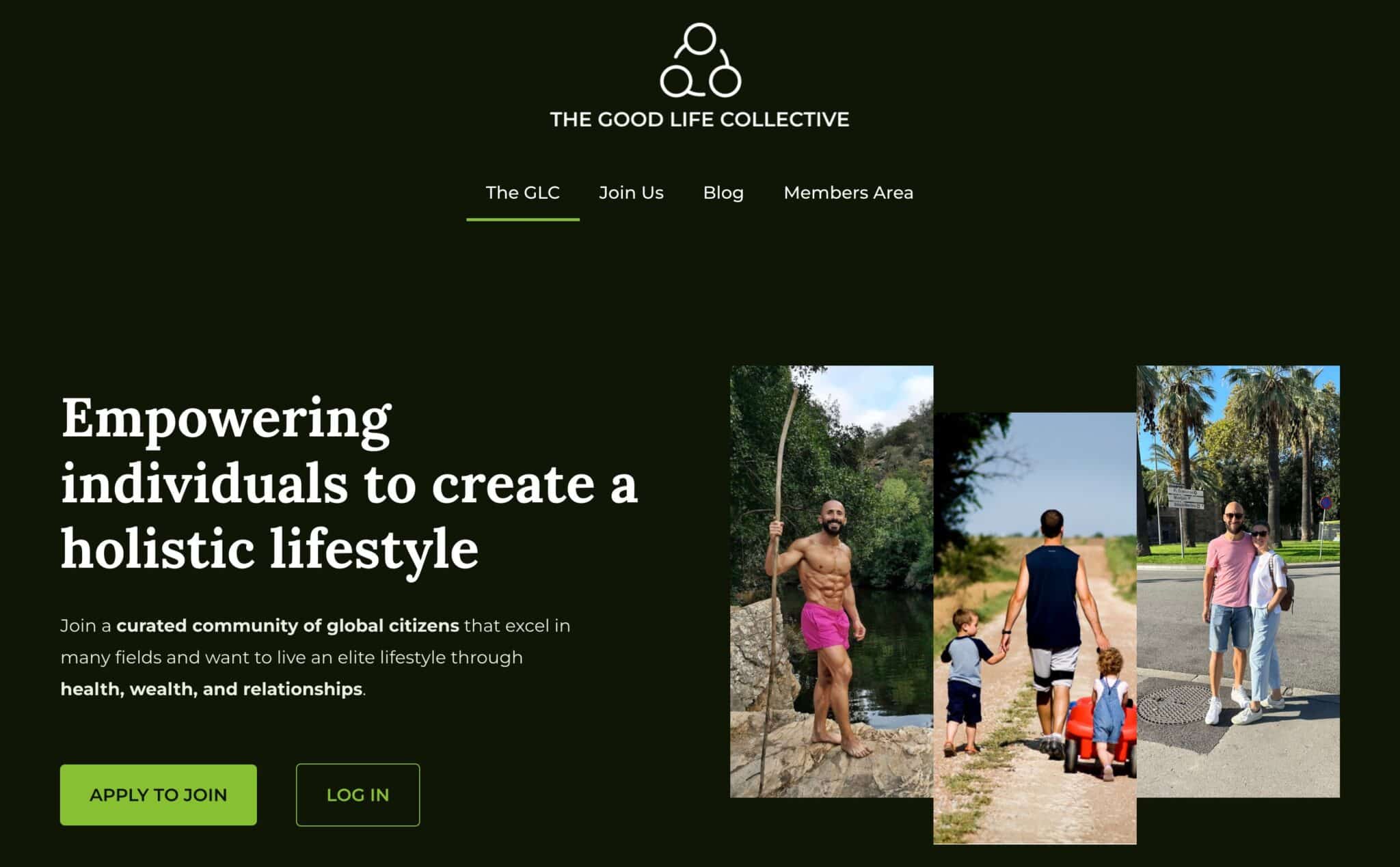The width and height of the screenshot is (1400, 867).
Task: Click the green underline beneath The GLC
Action: [x=523, y=219]
